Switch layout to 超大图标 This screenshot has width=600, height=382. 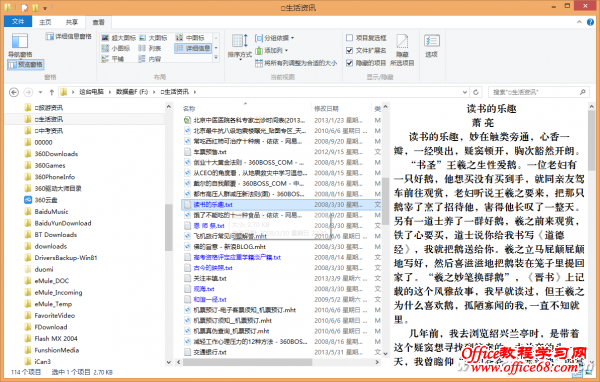[x=119, y=38]
